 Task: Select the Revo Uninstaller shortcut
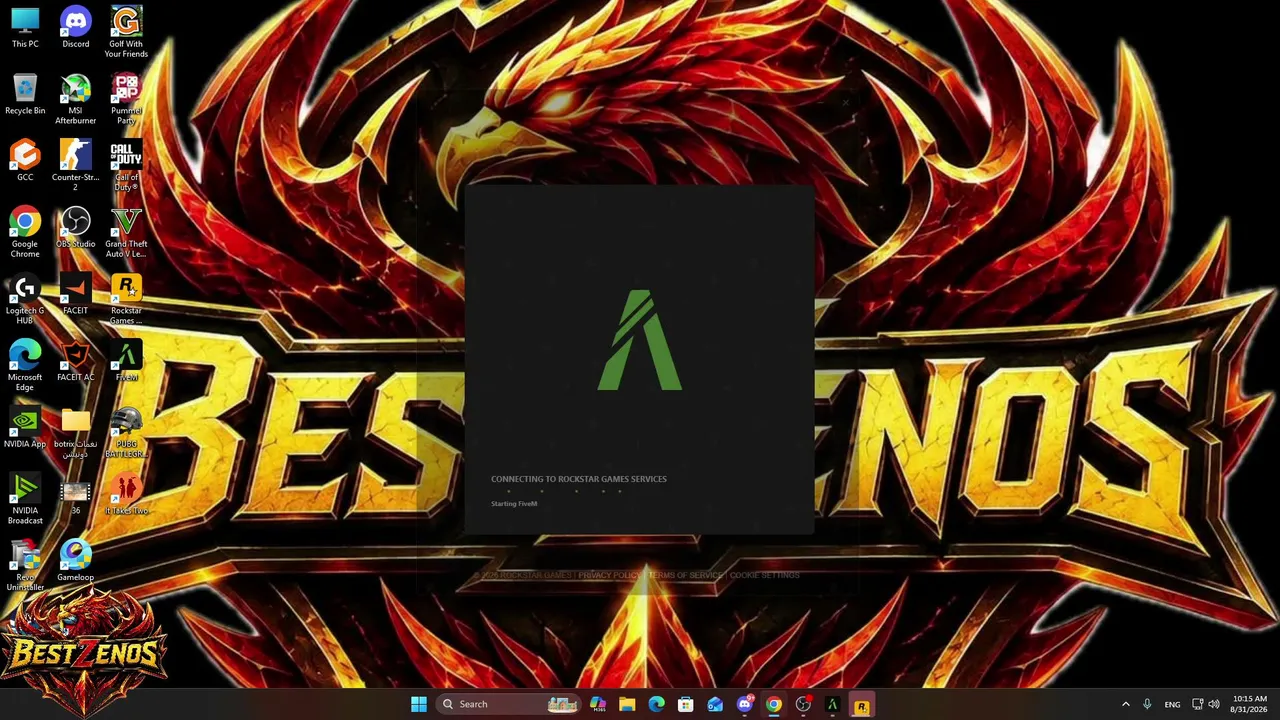coord(25,566)
